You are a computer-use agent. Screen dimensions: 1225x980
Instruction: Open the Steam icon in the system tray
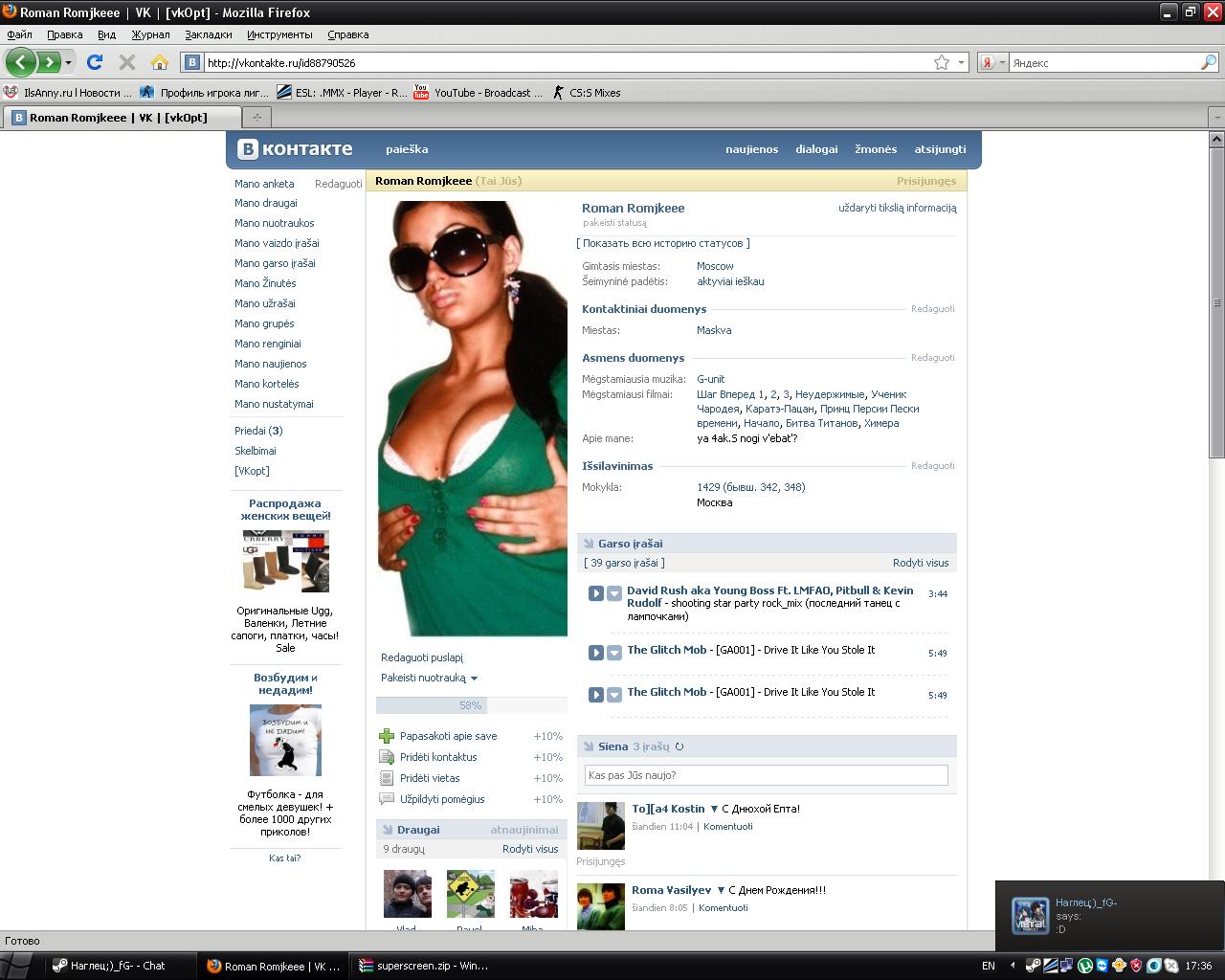click(x=1031, y=966)
